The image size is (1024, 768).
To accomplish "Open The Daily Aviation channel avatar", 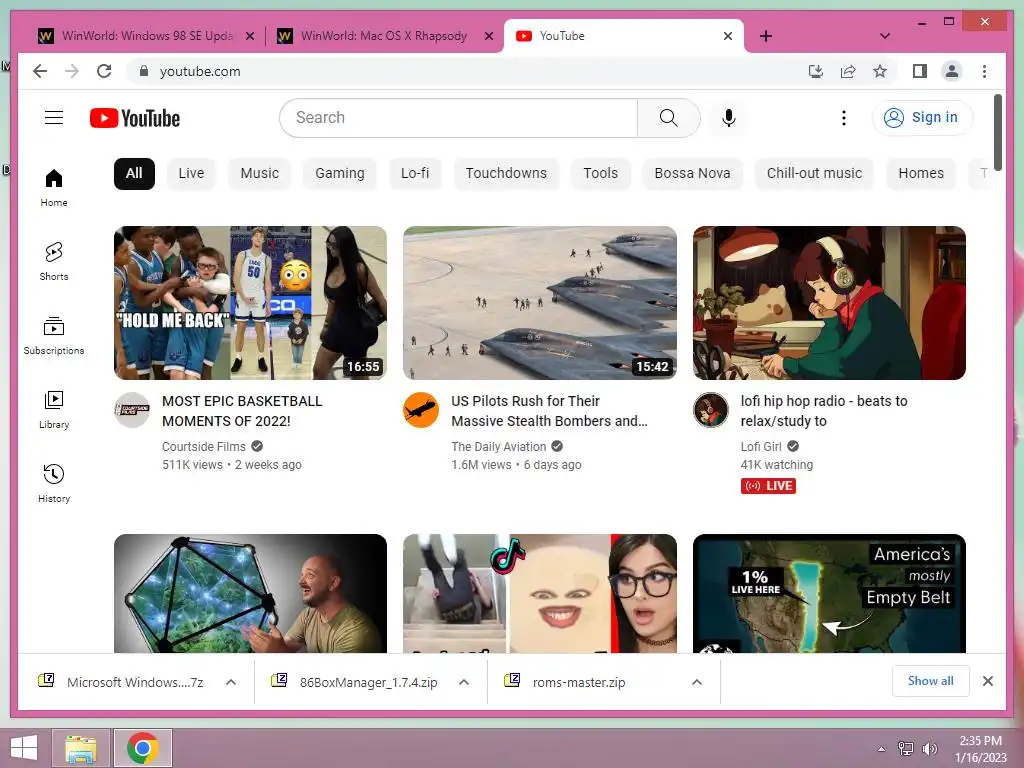I will [421, 410].
